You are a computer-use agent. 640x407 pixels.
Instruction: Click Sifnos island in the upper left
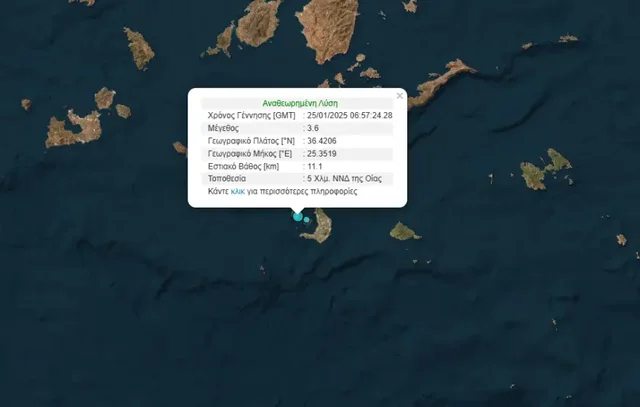click(139, 47)
